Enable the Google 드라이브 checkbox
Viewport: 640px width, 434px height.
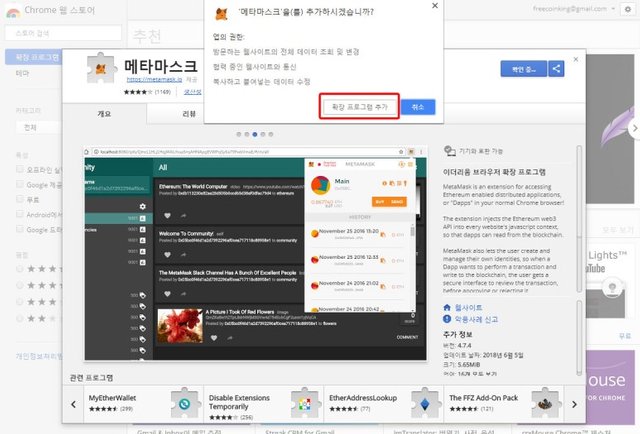point(20,229)
